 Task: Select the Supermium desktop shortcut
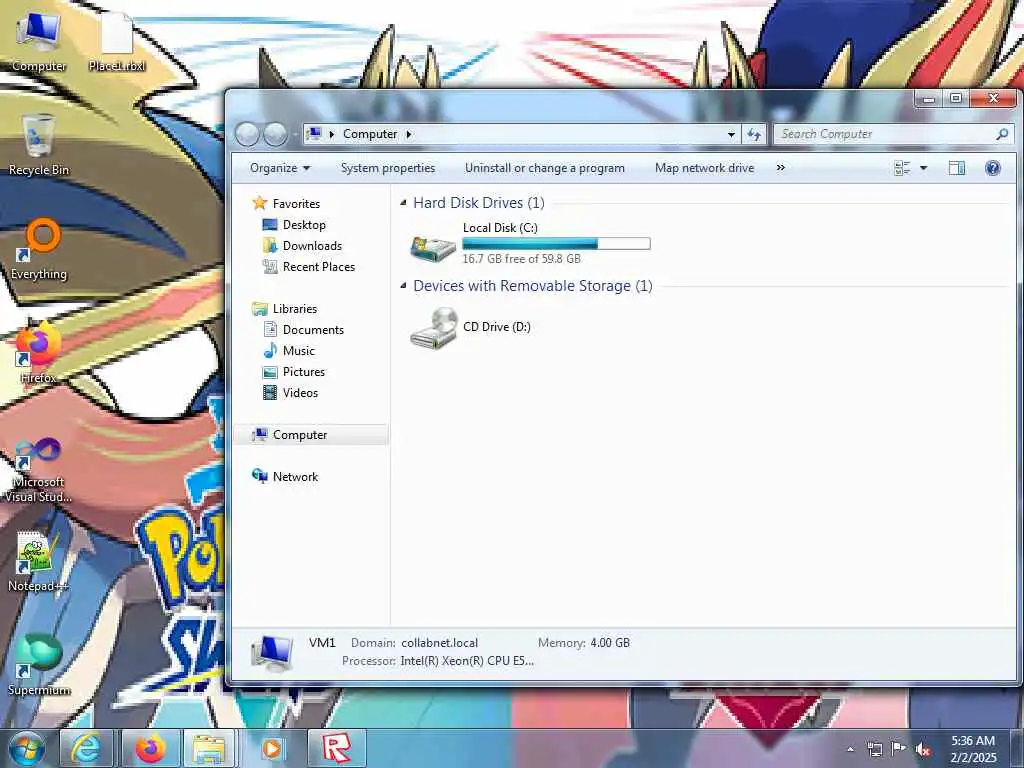coord(39,665)
